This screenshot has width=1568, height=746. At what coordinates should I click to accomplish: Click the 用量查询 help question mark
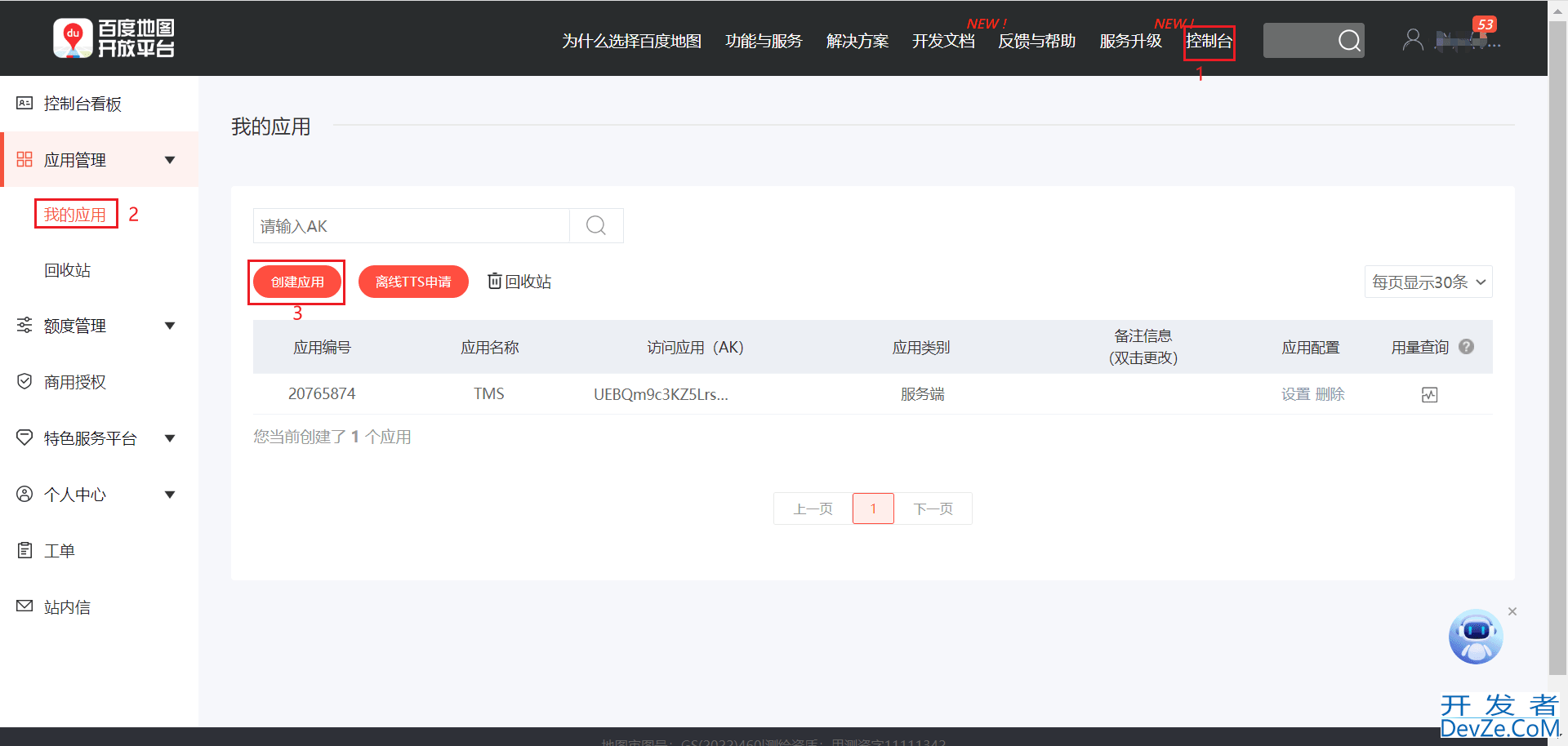point(1466,347)
